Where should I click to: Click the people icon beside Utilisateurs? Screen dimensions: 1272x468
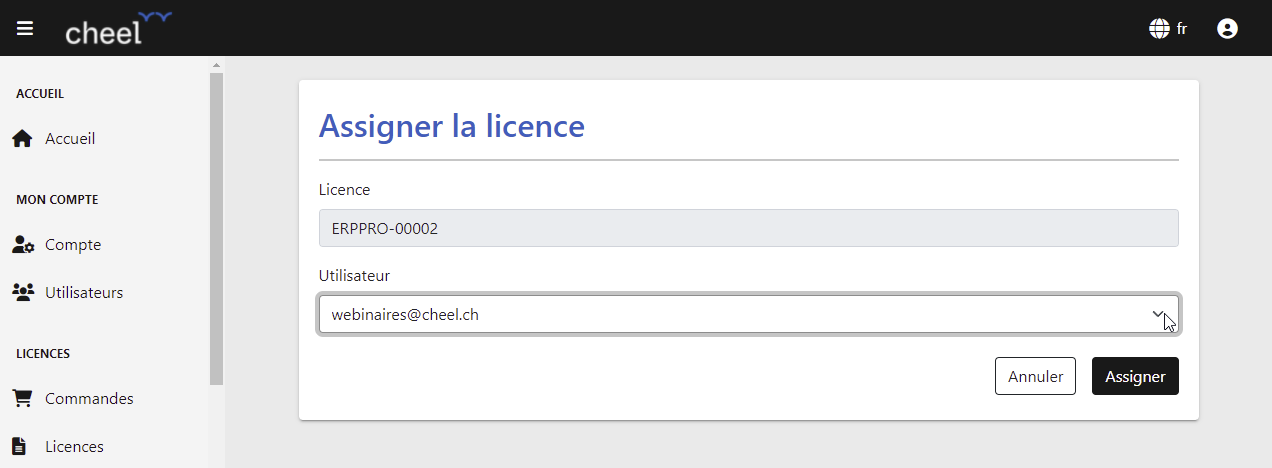[23, 293]
